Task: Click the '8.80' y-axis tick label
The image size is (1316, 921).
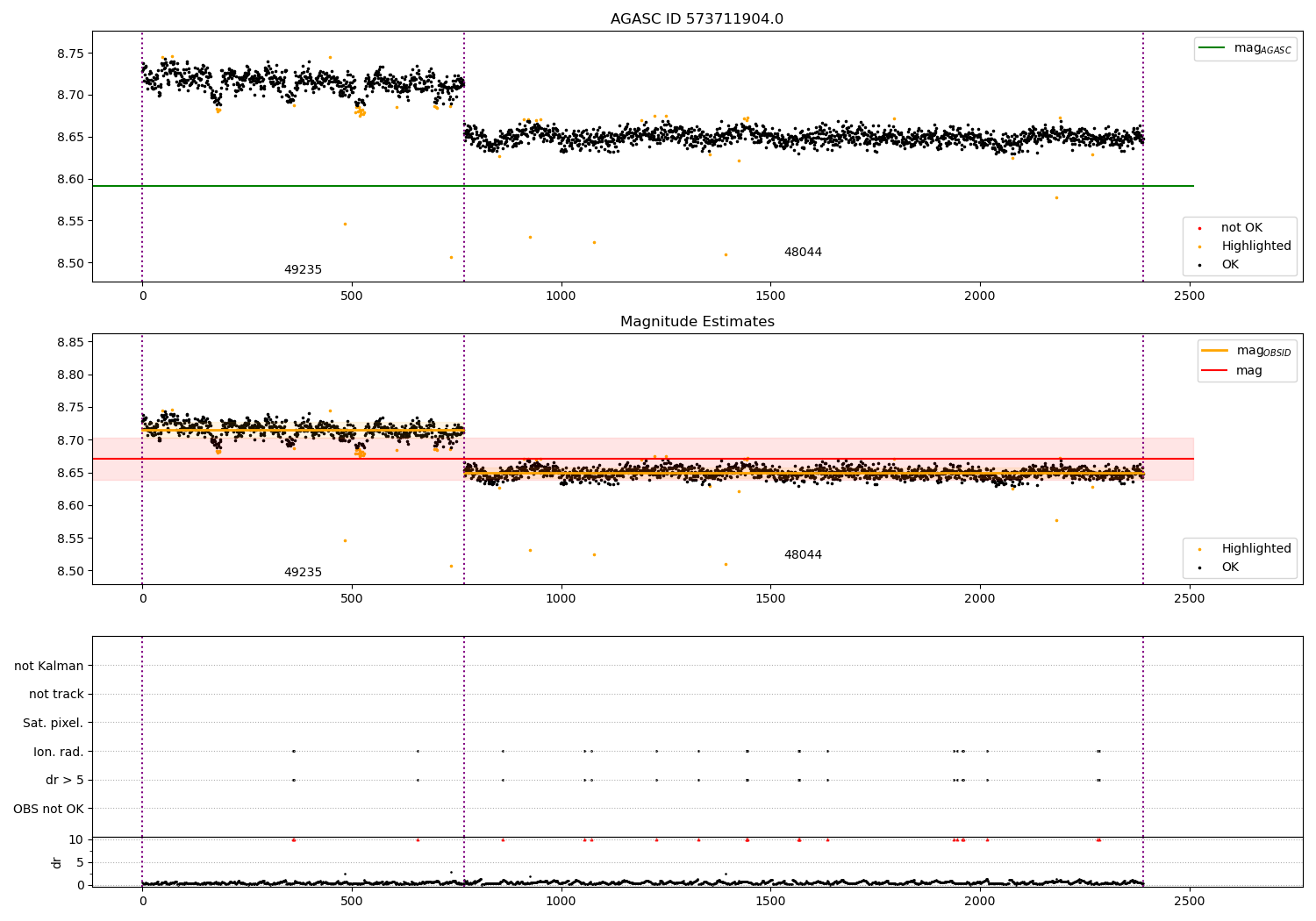Action: 72,375
